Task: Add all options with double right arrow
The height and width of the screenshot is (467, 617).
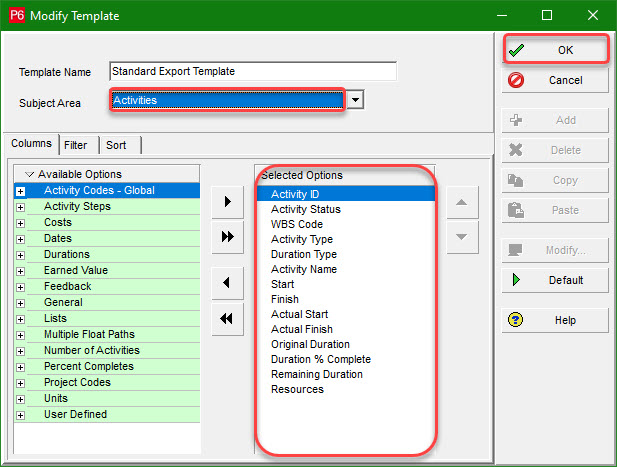Action: pos(227,236)
